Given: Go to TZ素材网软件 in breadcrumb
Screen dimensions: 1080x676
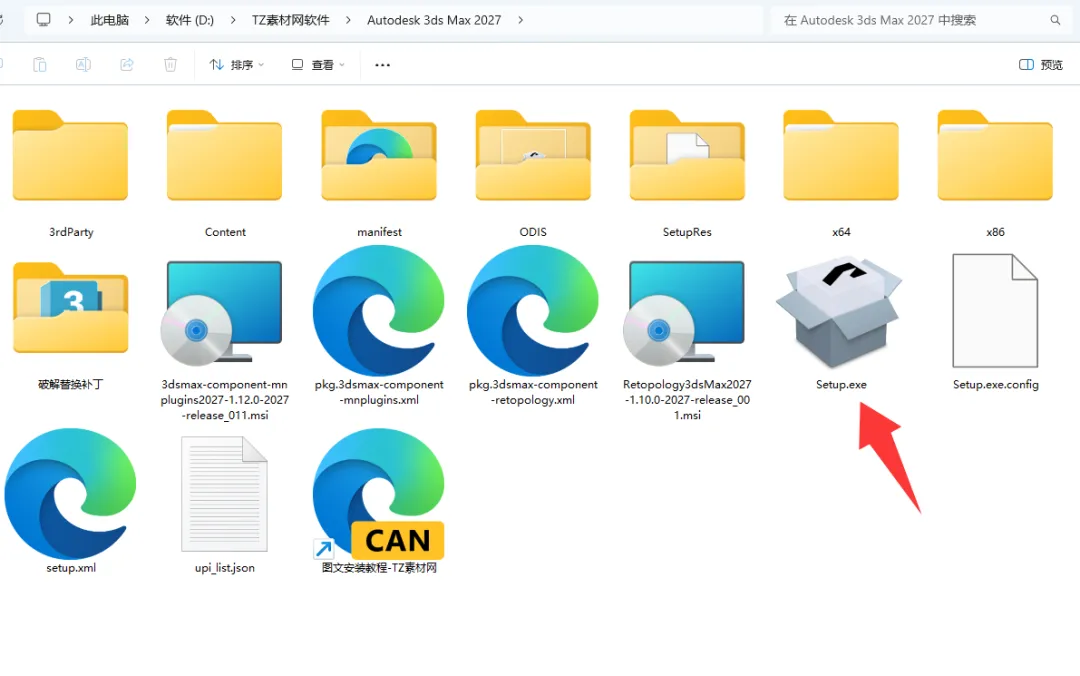Looking at the screenshot, I should tap(290, 20).
